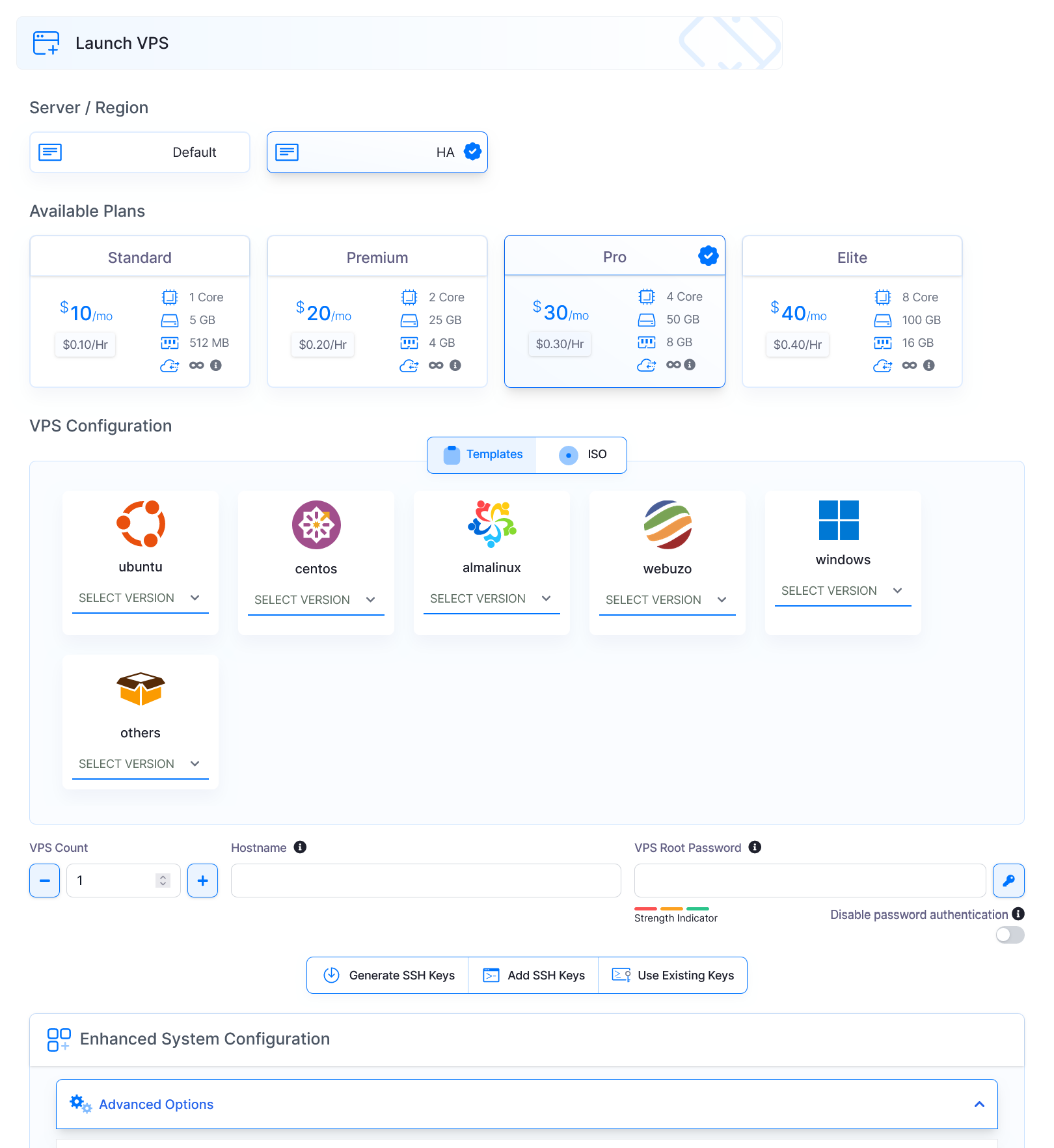
Task: Click the $0.30/Hr price badge
Action: 560,344
